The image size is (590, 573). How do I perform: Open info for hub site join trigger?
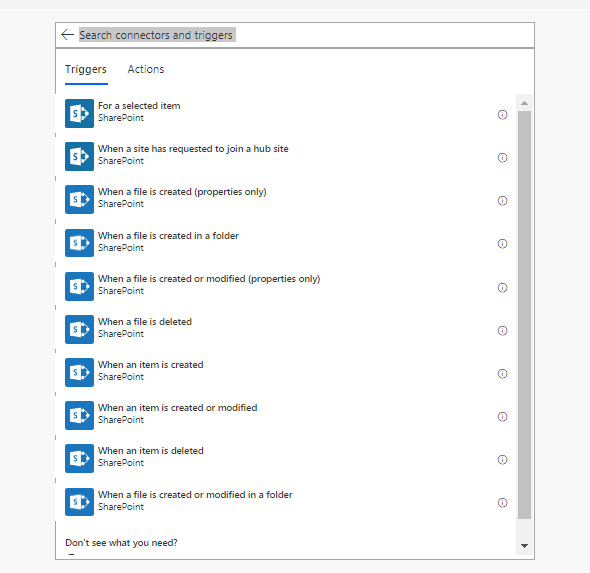tap(502, 158)
